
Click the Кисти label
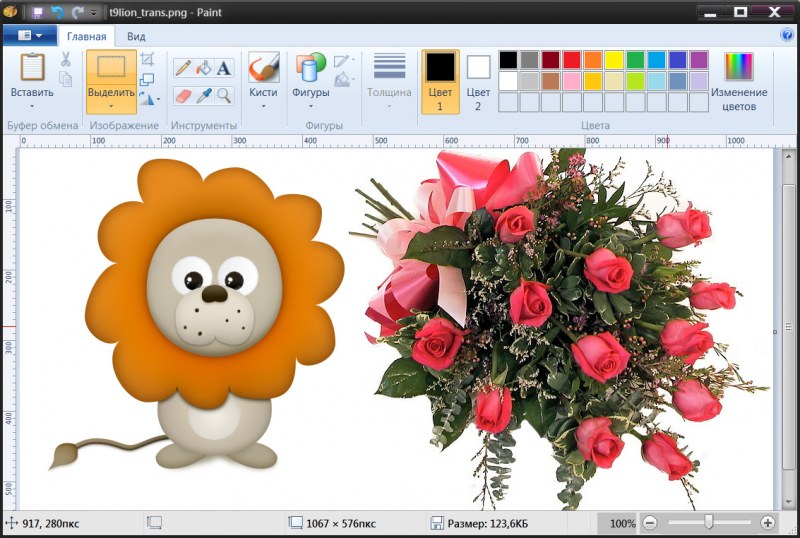263,92
